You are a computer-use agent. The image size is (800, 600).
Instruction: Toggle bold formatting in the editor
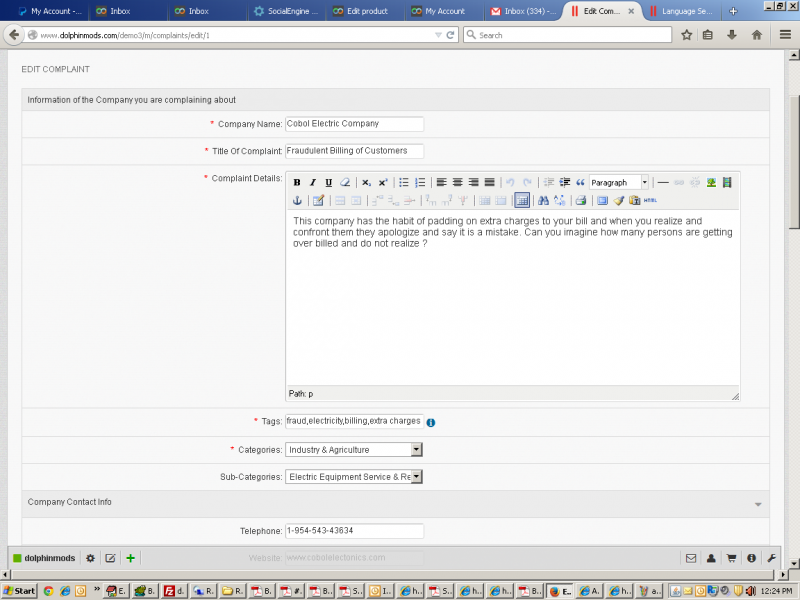click(x=297, y=183)
